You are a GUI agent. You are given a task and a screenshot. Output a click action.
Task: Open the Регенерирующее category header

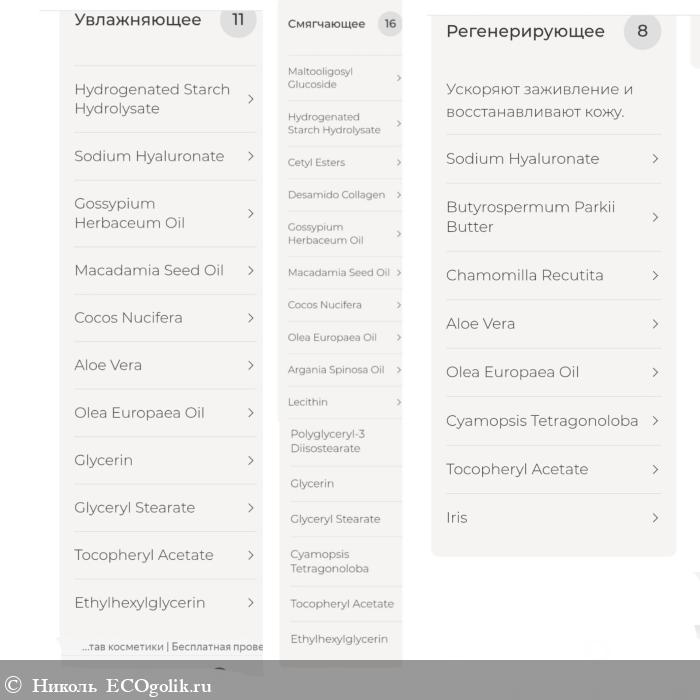pyautogui.click(x=525, y=31)
